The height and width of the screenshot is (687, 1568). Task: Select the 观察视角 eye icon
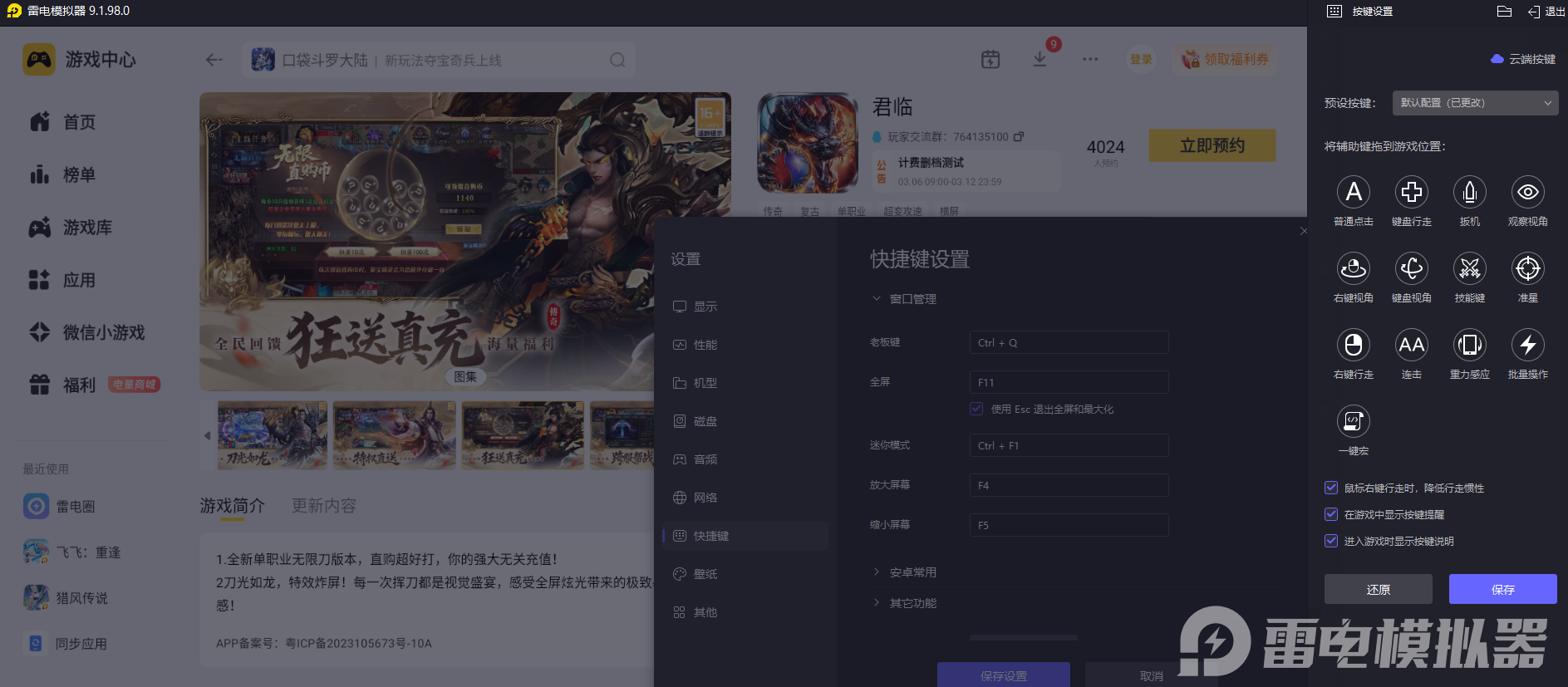tap(1527, 192)
